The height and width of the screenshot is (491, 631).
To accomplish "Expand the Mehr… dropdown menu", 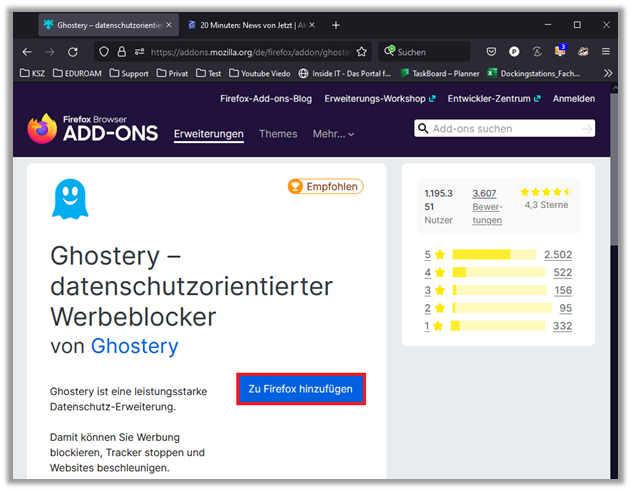I will 333,134.
